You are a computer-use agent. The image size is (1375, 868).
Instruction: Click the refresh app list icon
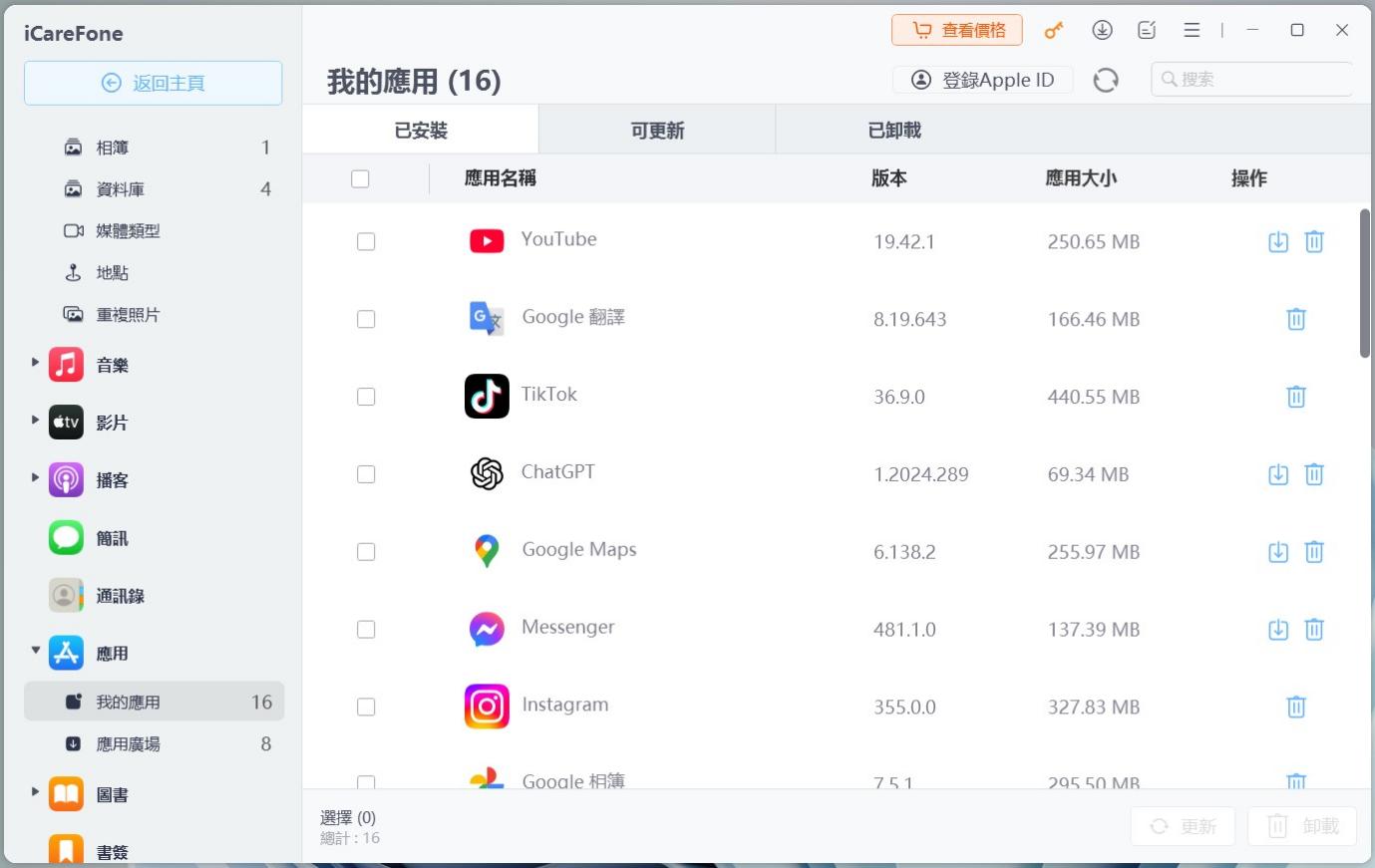click(x=1106, y=80)
